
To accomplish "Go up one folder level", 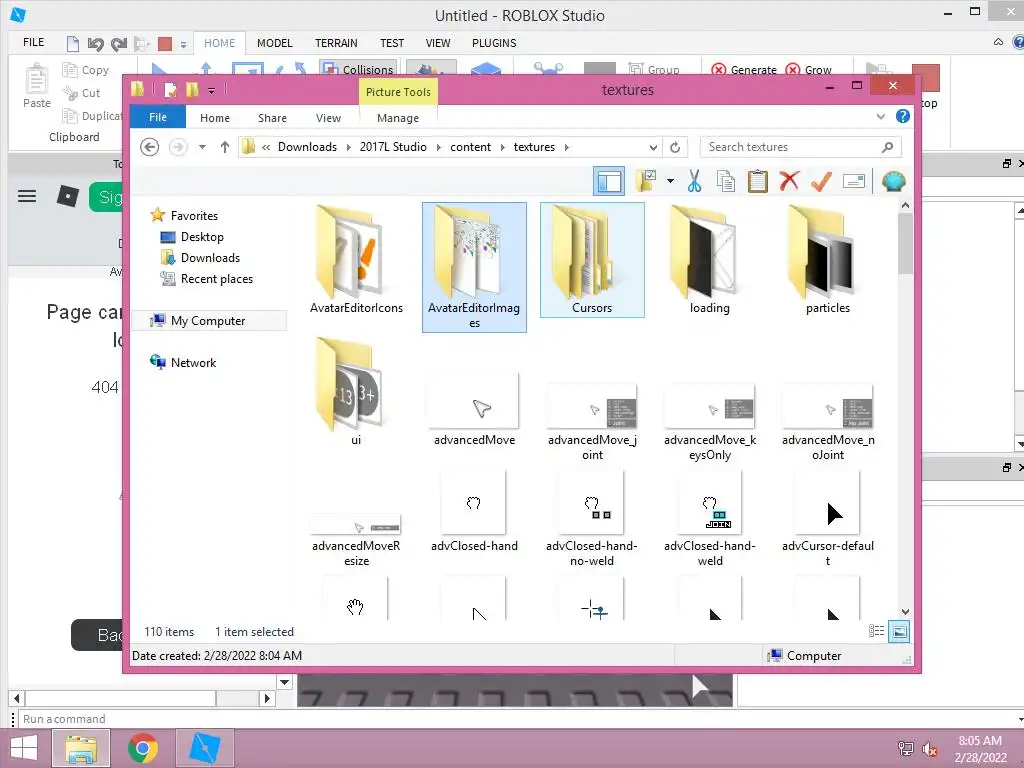I will [x=225, y=147].
